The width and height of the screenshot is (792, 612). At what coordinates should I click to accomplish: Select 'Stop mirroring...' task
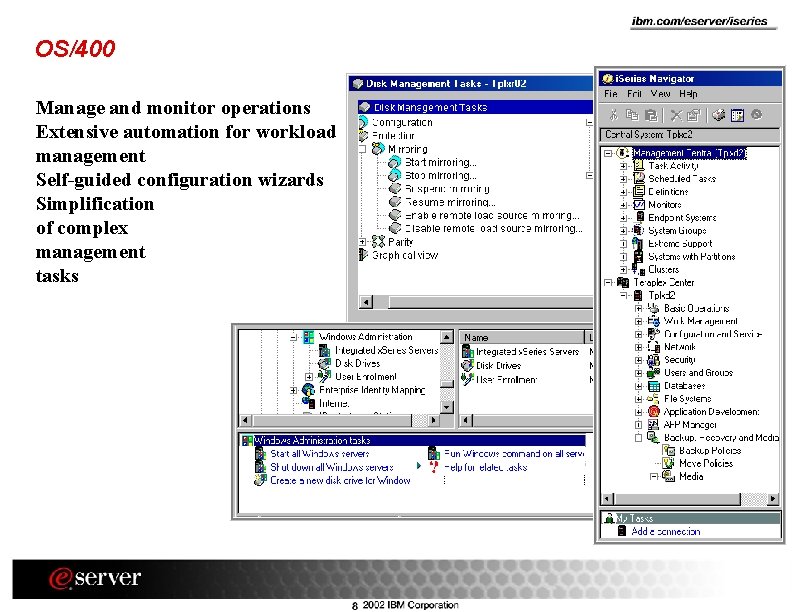(x=440, y=175)
